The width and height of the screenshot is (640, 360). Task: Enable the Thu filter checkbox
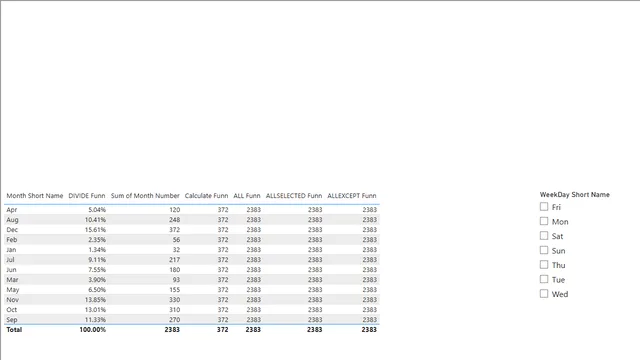pos(544,264)
